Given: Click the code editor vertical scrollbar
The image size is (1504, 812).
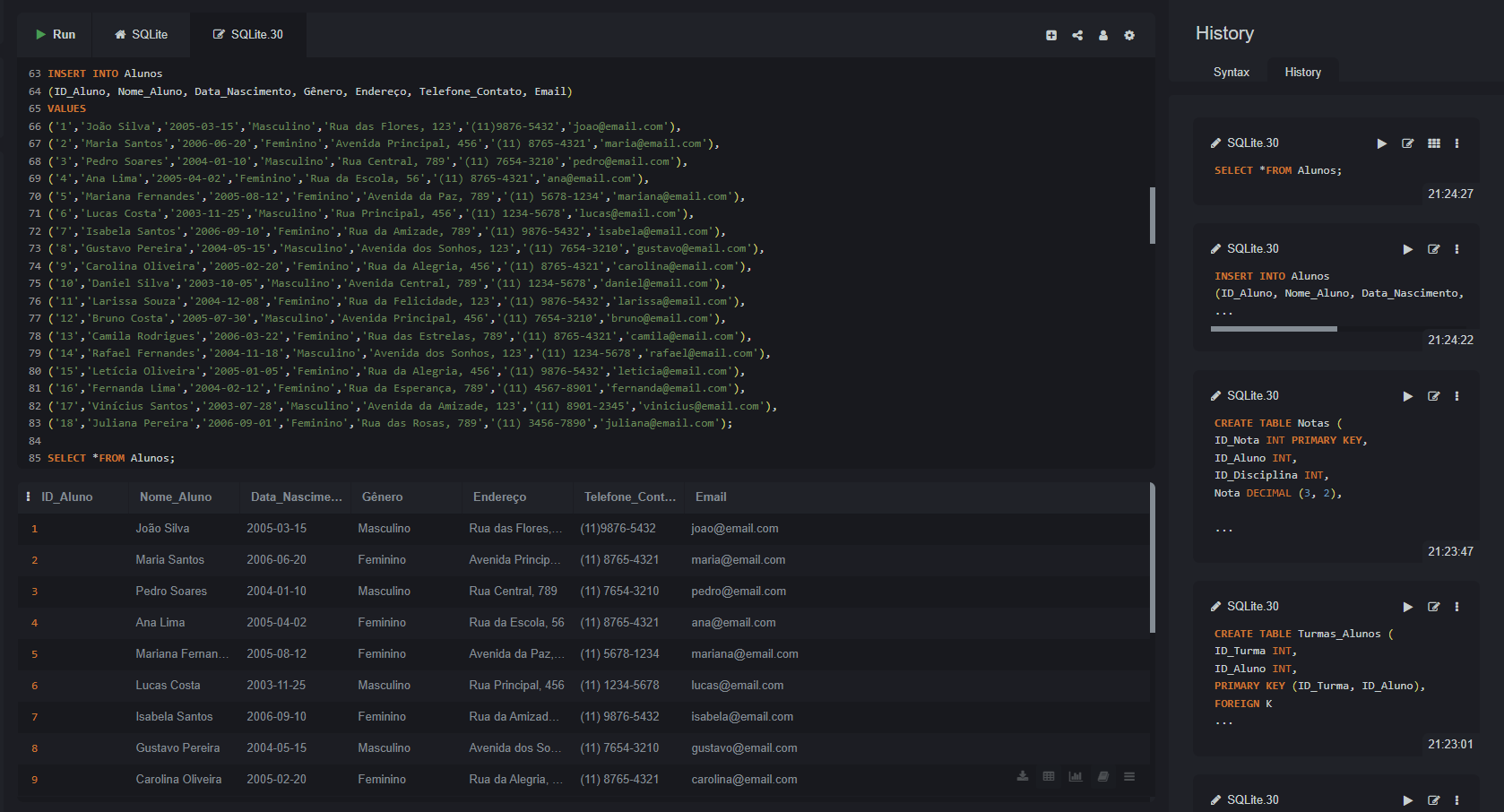Looking at the screenshot, I should (x=1152, y=215).
